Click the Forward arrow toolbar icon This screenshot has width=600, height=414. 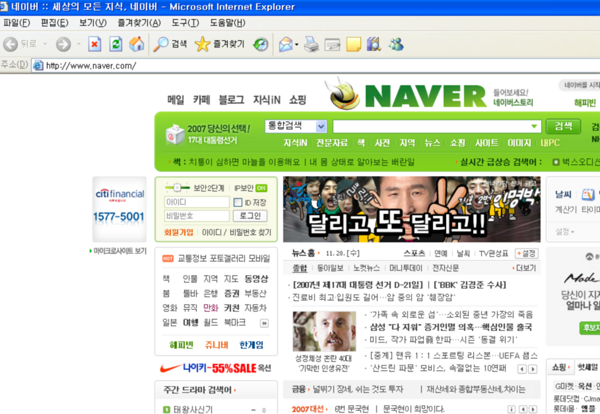tap(63, 44)
